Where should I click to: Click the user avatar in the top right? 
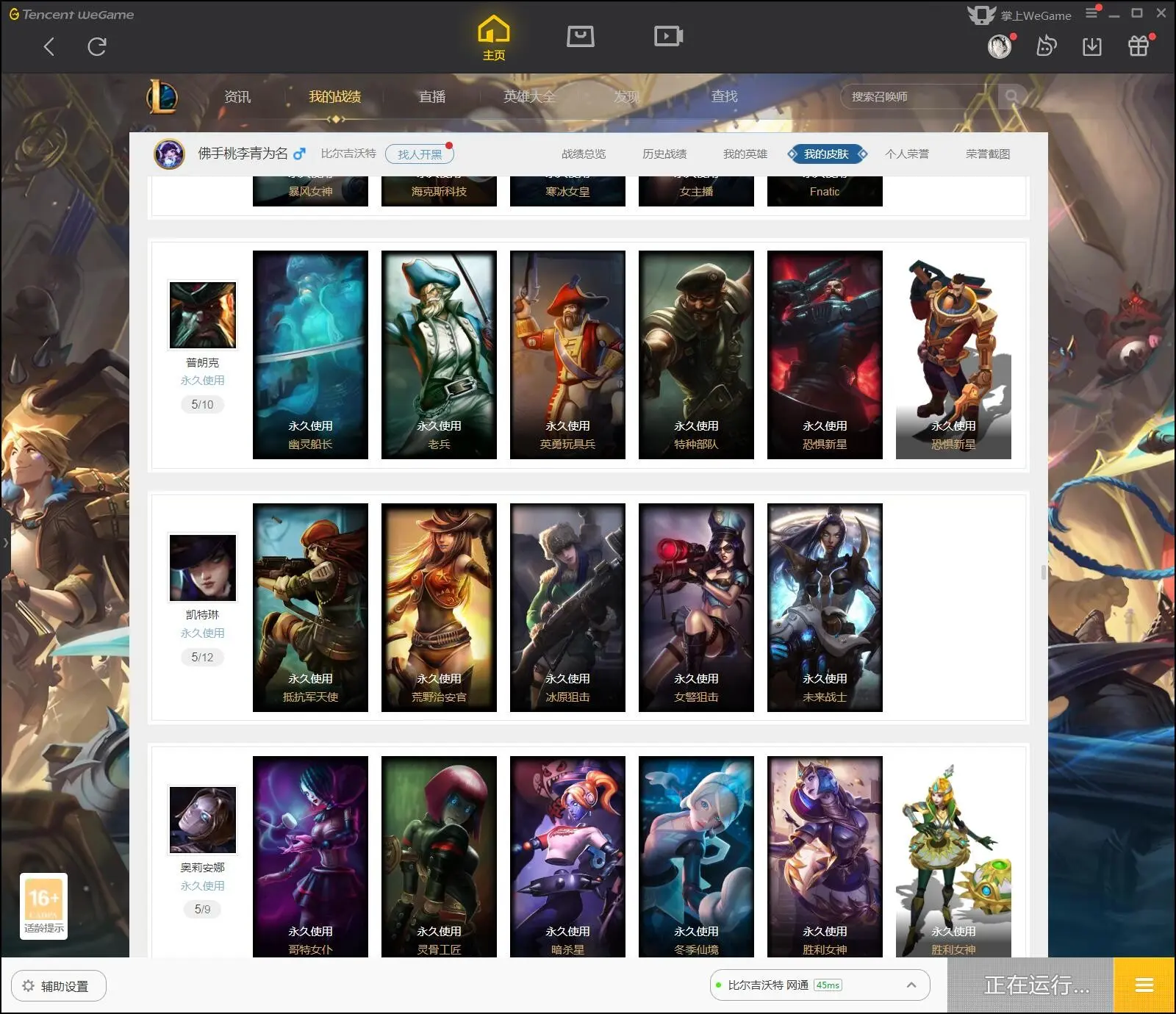tap(1000, 47)
